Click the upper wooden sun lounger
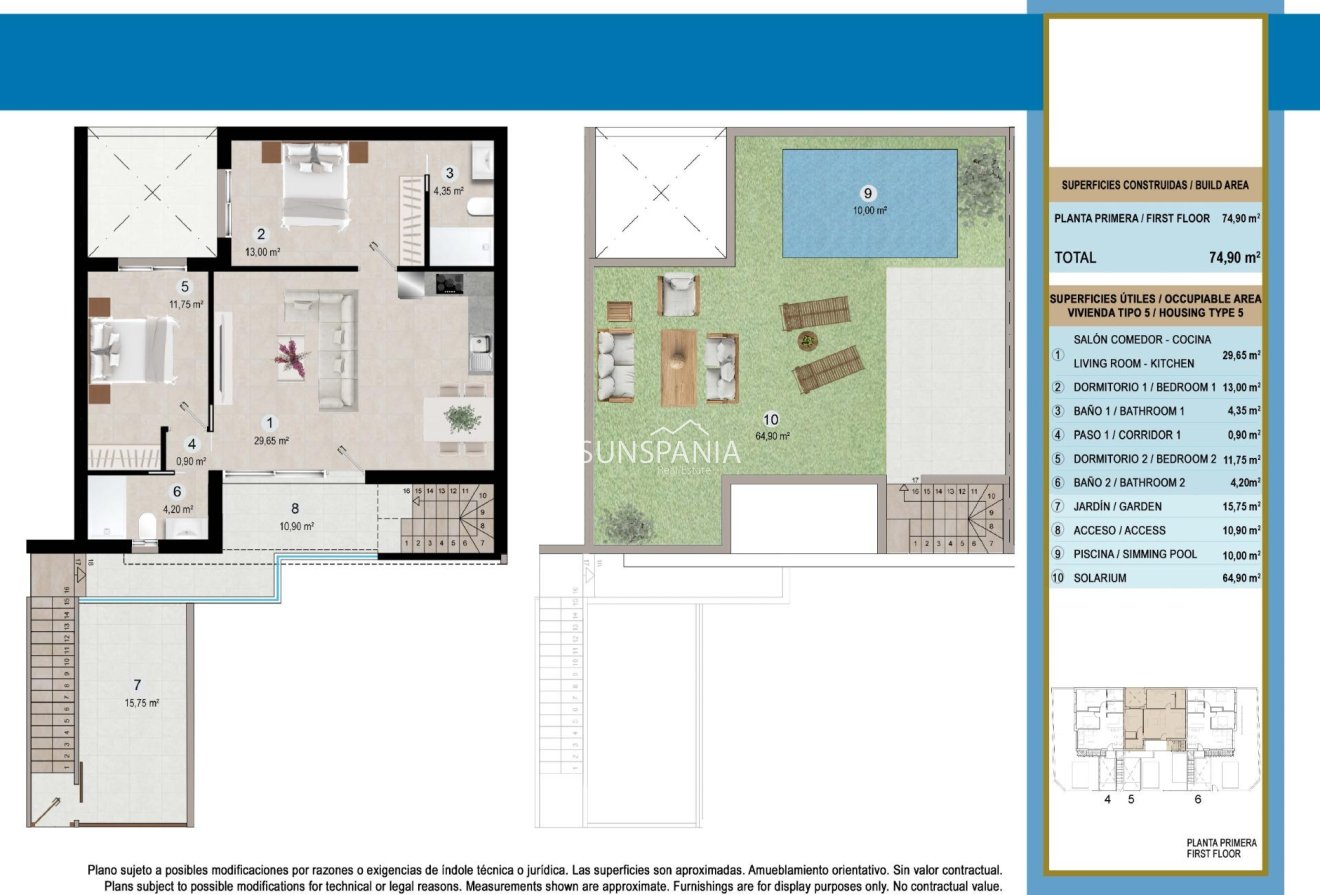 pyautogui.click(x=815, y=313)
